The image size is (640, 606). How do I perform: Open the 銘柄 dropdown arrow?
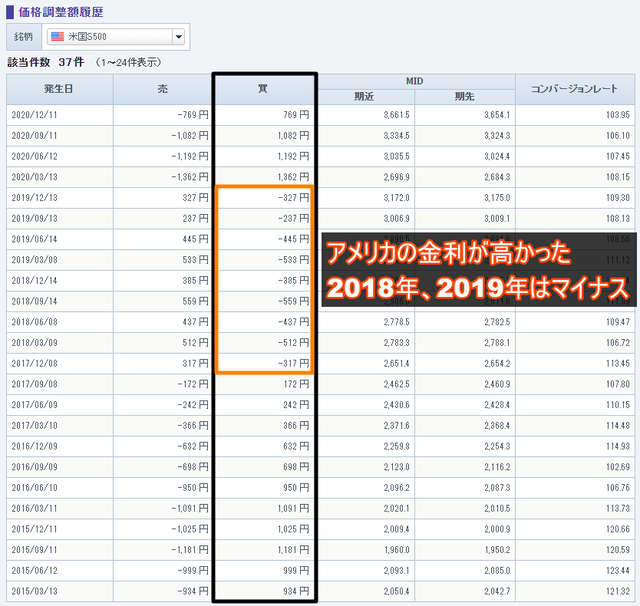coord(178,37)
